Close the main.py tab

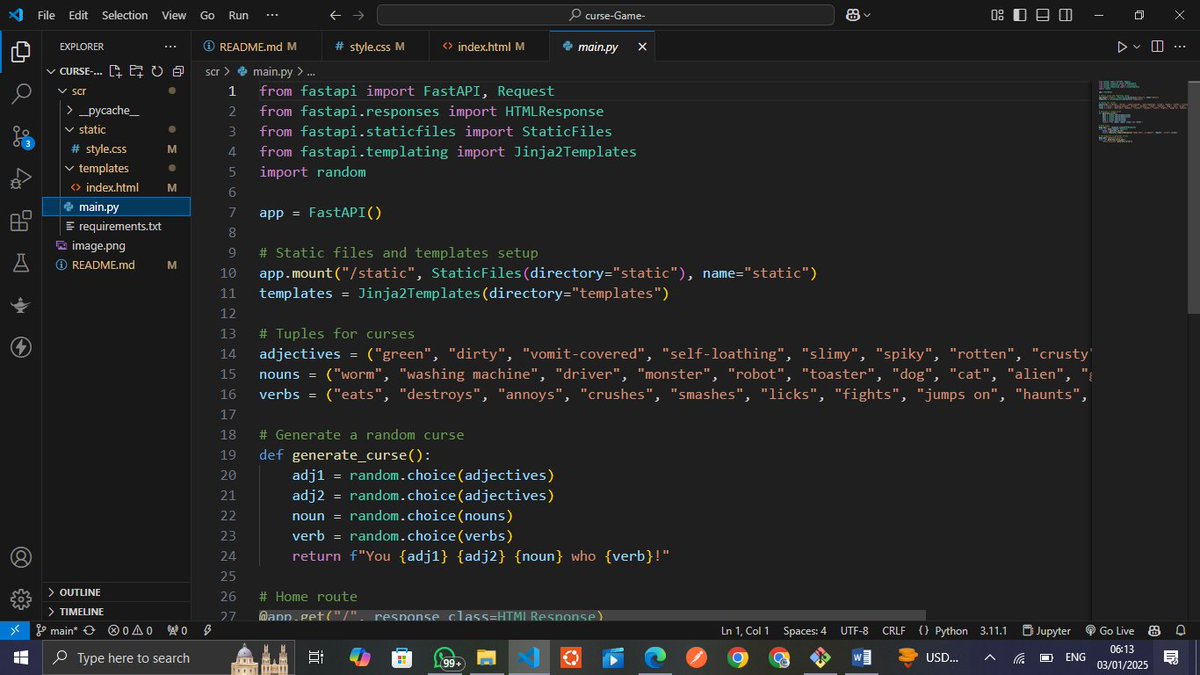click(642, 46)
